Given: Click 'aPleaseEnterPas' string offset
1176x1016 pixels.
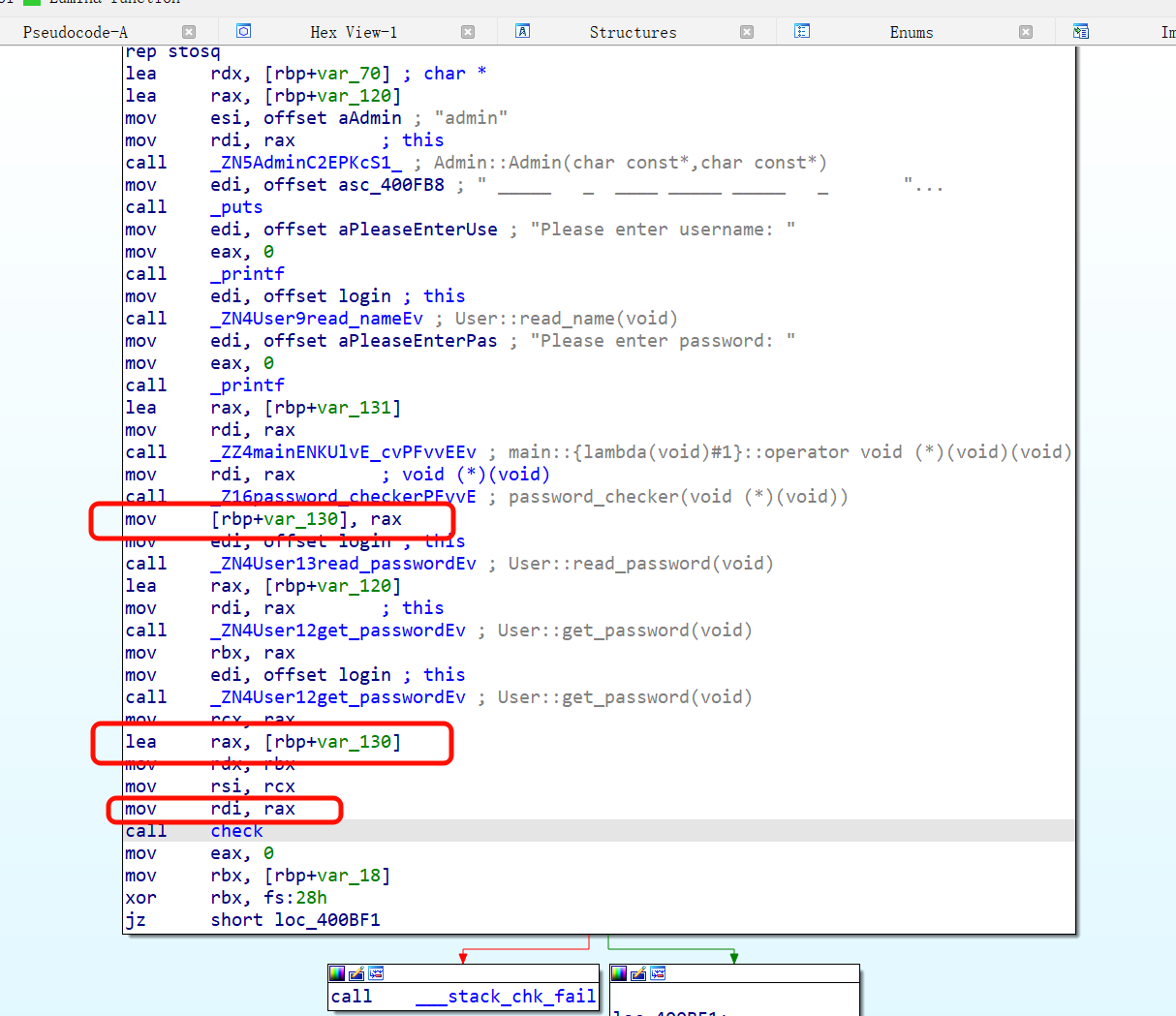Looking at the screenshot, I should tap(418, 340).
